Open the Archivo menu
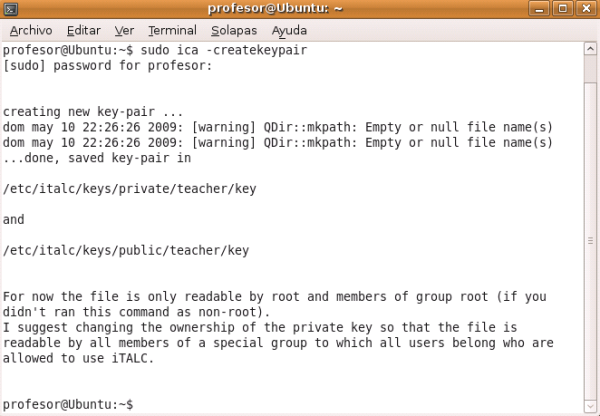This screenshot has height=416, width=600. click(30, 30)
